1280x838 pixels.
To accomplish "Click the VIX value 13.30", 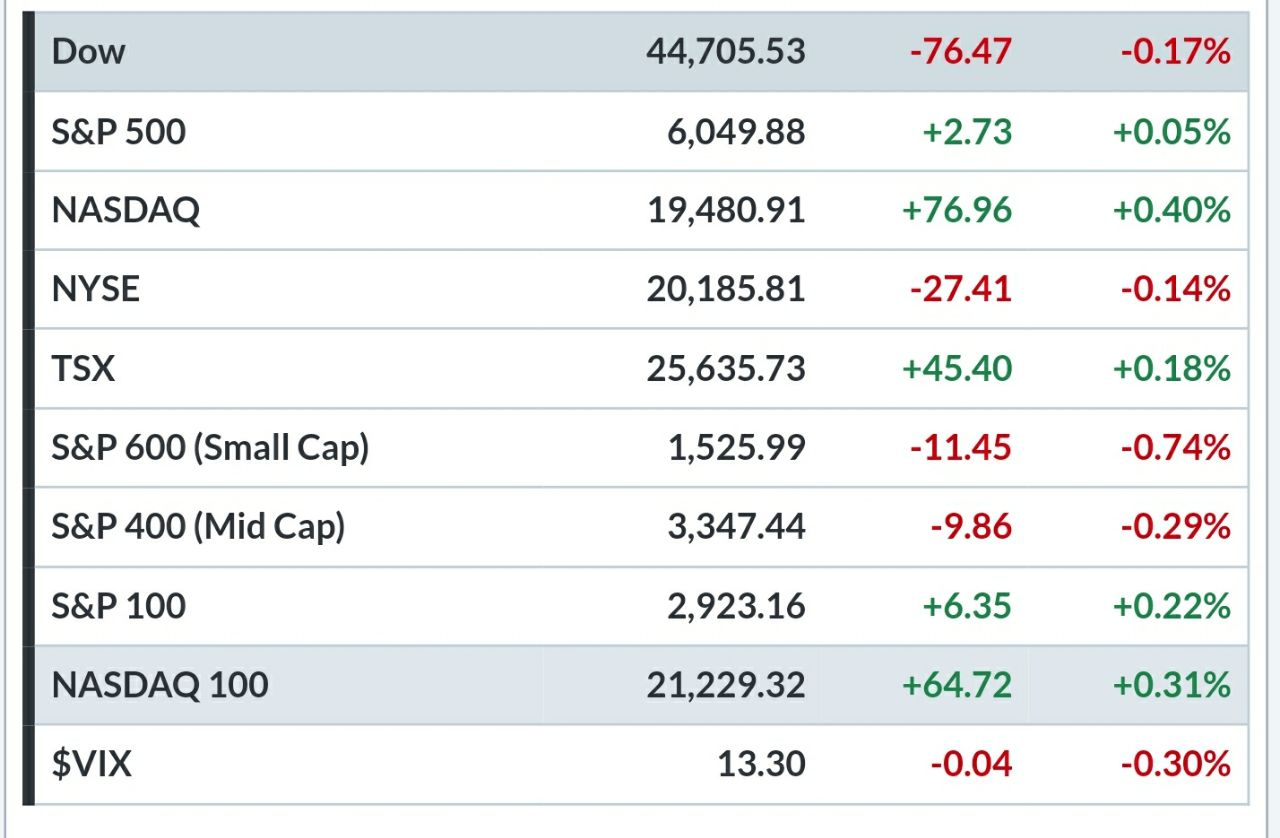I will [761, 764].
